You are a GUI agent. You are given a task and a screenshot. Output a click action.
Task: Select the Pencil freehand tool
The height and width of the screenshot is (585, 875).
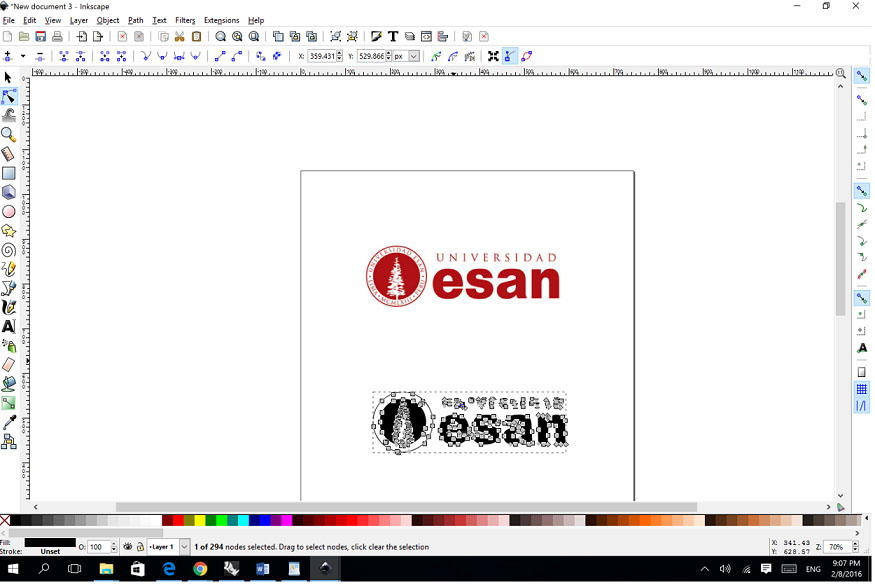click(8, 269)
